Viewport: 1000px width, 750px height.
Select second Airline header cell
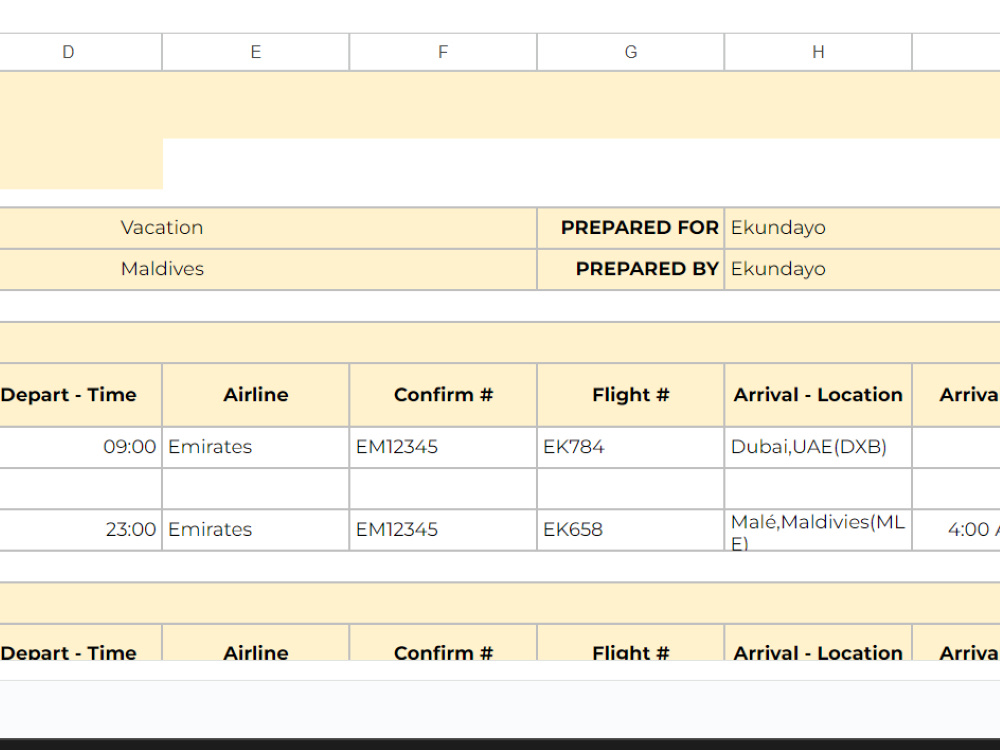tap(256, 643)
